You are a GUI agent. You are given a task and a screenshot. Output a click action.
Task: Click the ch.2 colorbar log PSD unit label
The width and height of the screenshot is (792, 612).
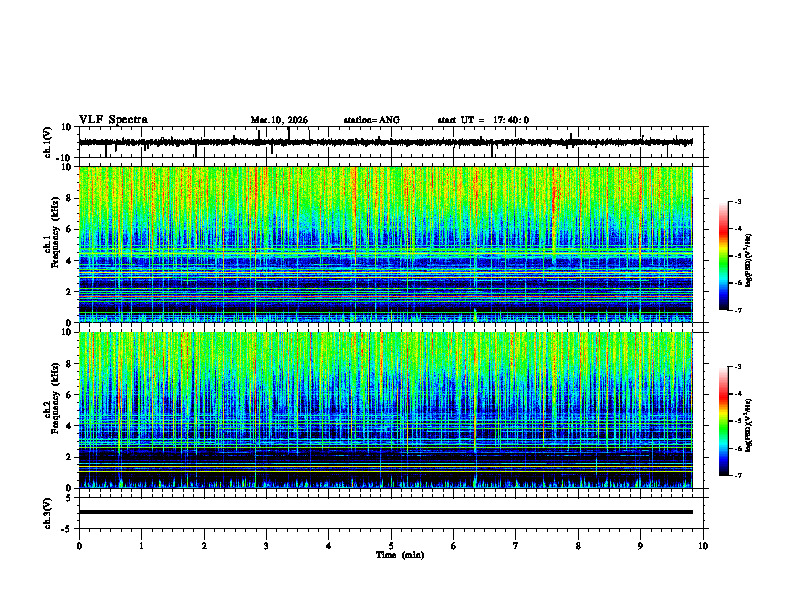click(x=749, y=426)
